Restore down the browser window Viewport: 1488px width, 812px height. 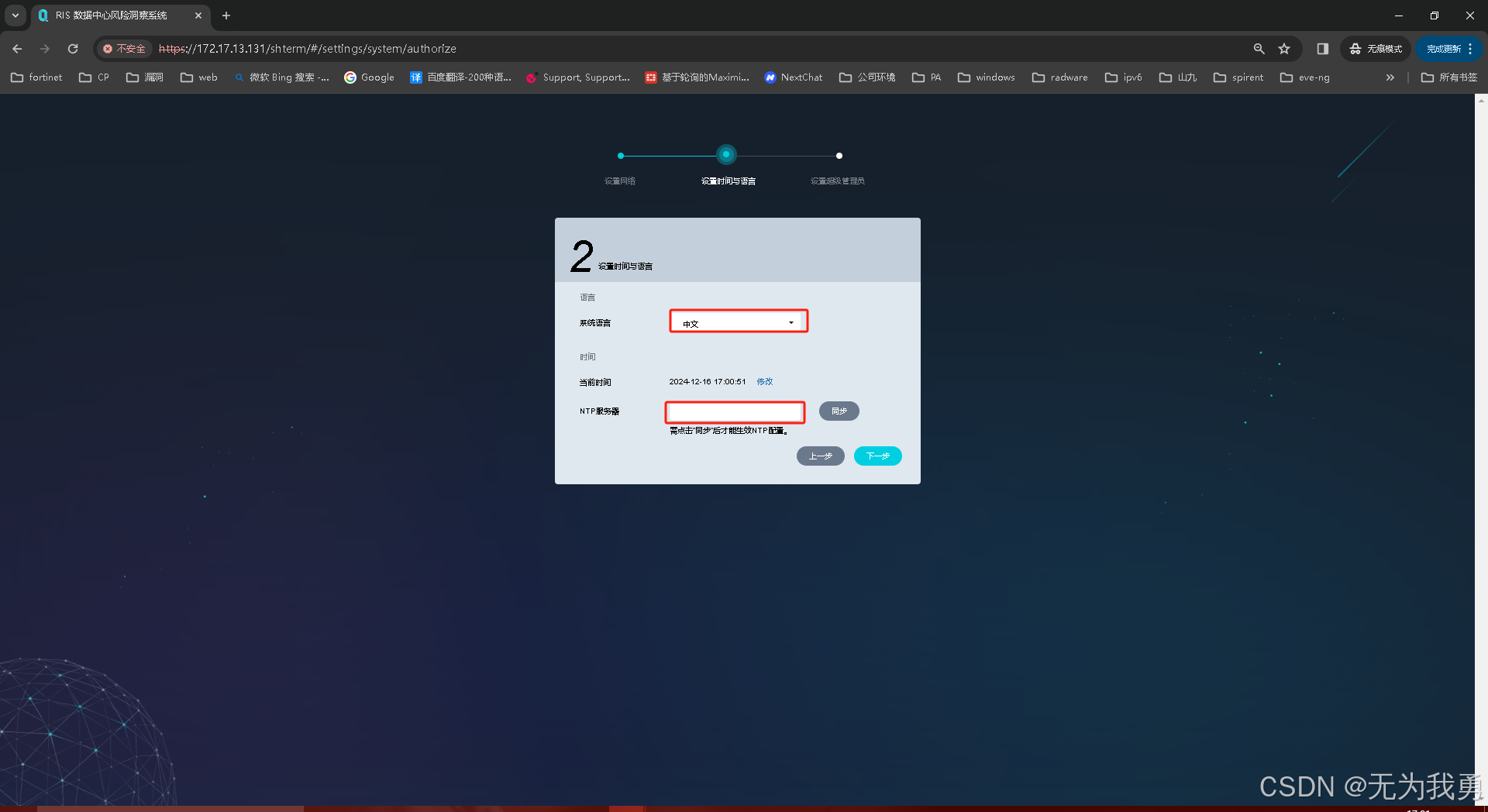[x=1435, y=15]
